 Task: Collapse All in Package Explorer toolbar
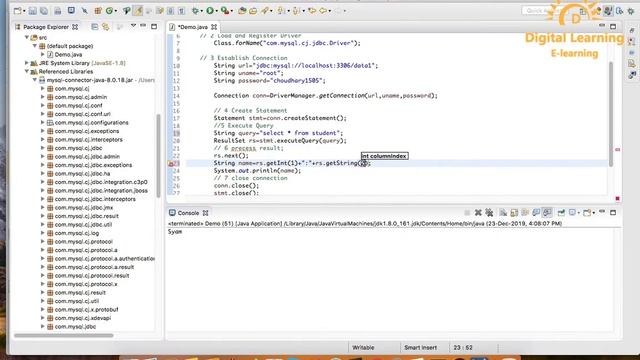click(95, 27)
